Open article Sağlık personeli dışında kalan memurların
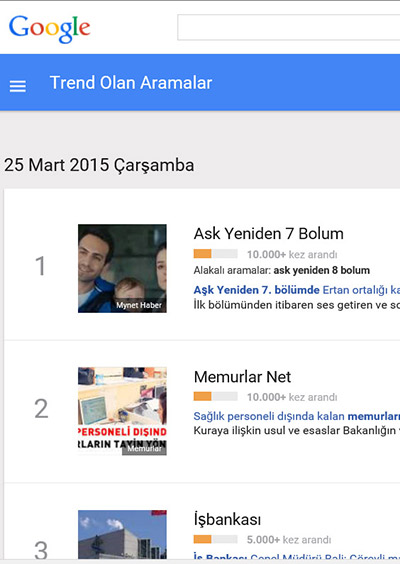 (x=297, y=416)
